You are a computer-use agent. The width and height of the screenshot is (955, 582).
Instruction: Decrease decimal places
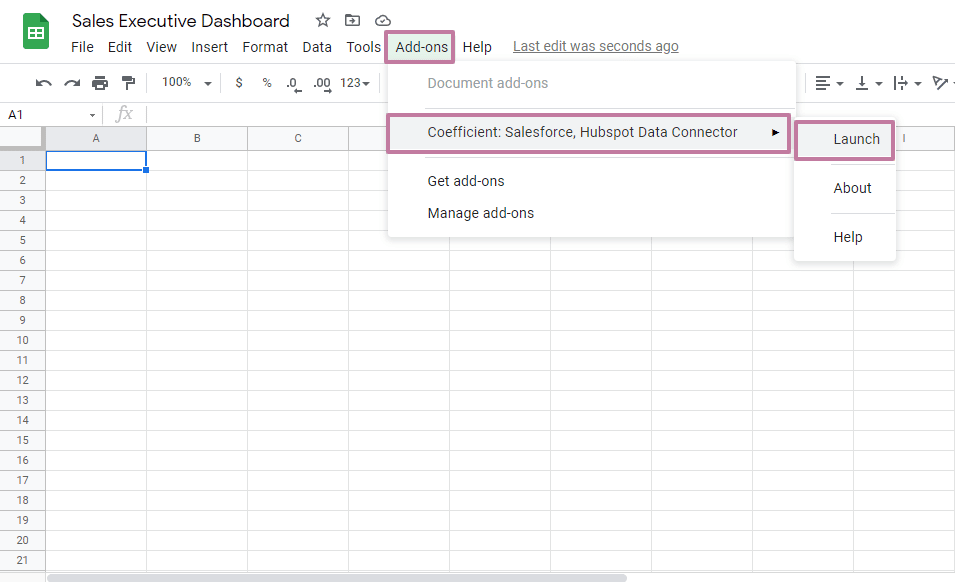coord(294,83)
